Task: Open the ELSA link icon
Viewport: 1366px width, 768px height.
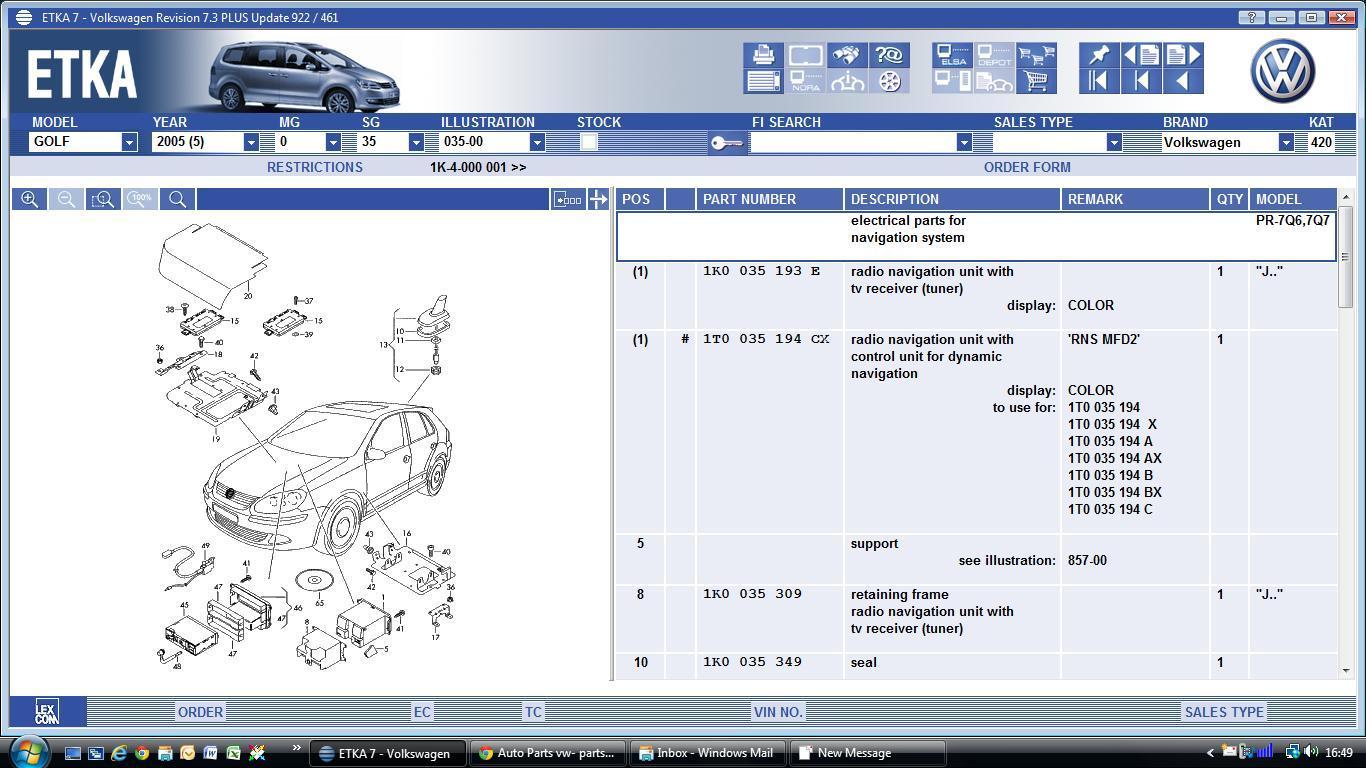Action: [x=952, y=55]
